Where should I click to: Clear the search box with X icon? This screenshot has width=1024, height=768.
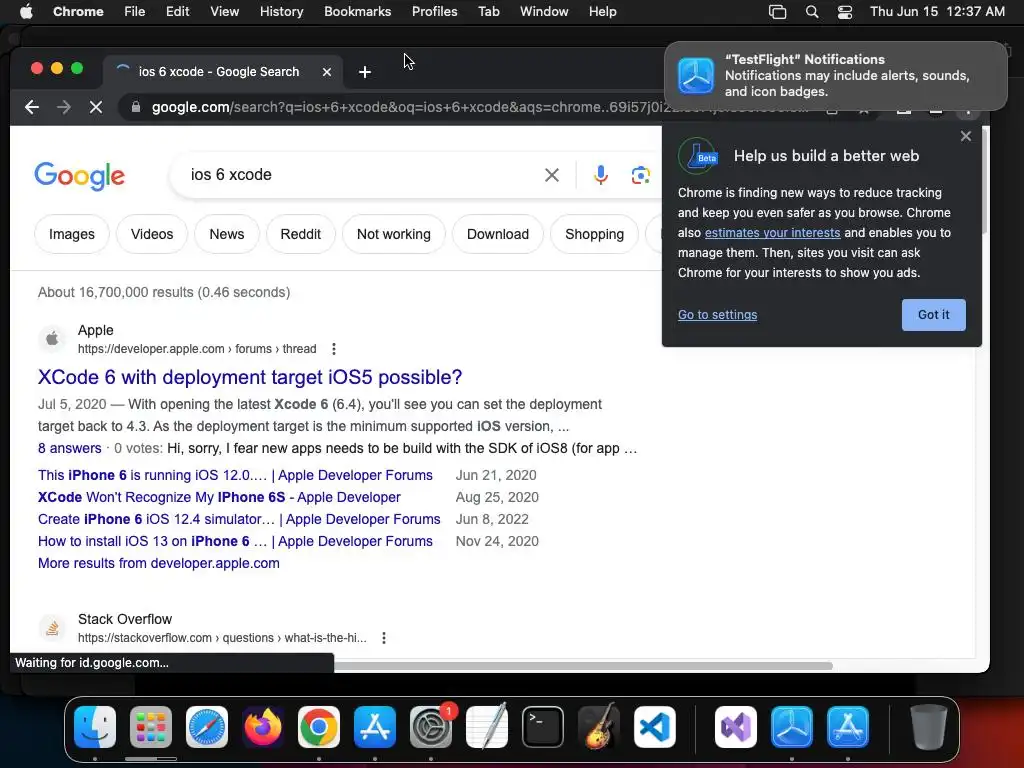pyautogui.click(x=552, y=175)
